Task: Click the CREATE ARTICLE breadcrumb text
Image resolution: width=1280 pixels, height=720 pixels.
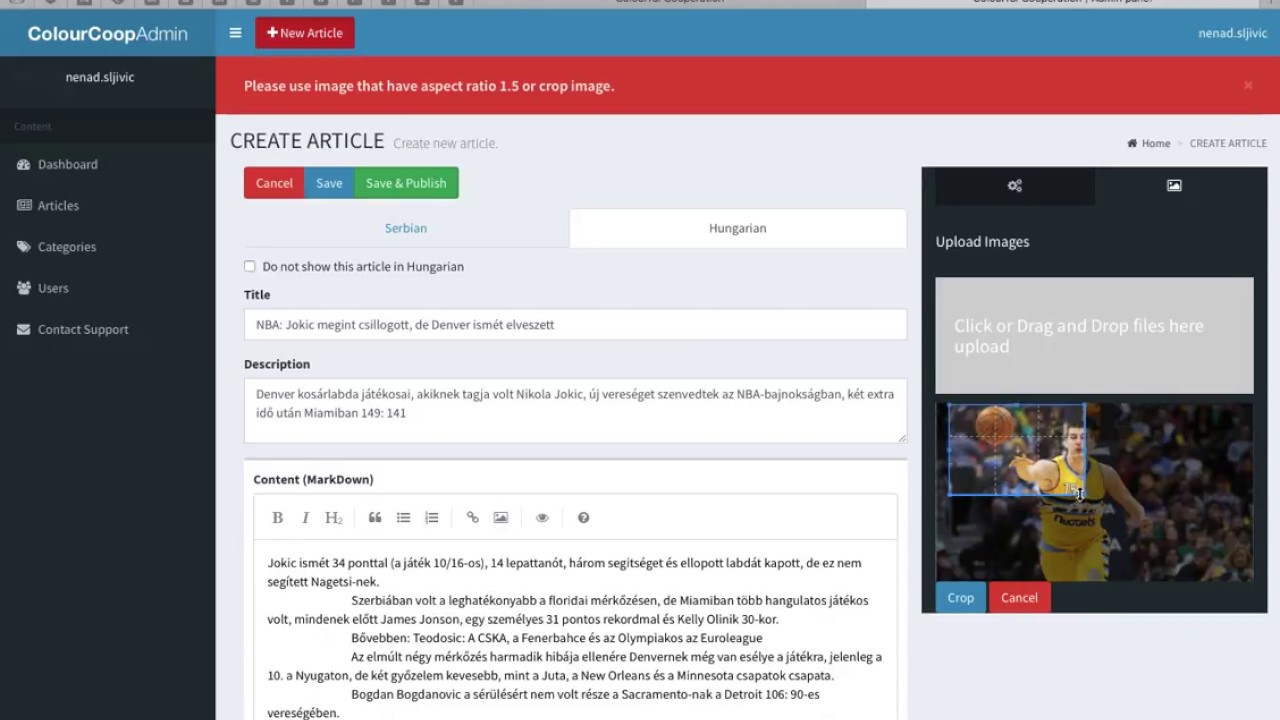Action: 1228,143
